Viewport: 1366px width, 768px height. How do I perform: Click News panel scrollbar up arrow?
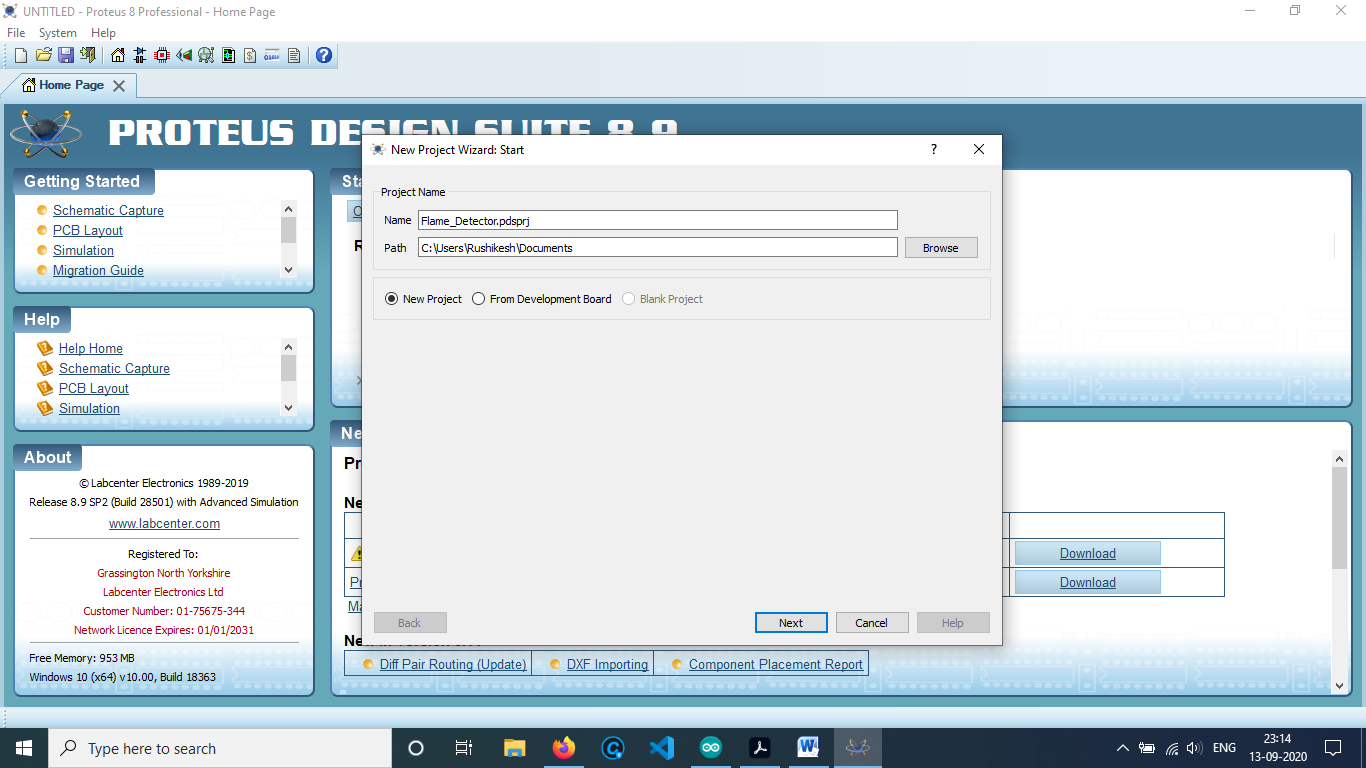[1340, 459]
